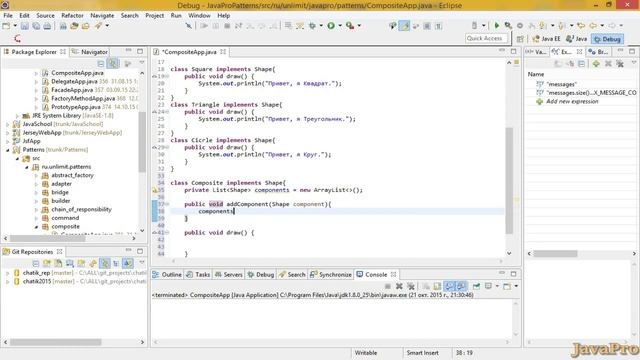640x360 pixels.
Task: Select the "messages" expression row
Action: pos(561,84)
